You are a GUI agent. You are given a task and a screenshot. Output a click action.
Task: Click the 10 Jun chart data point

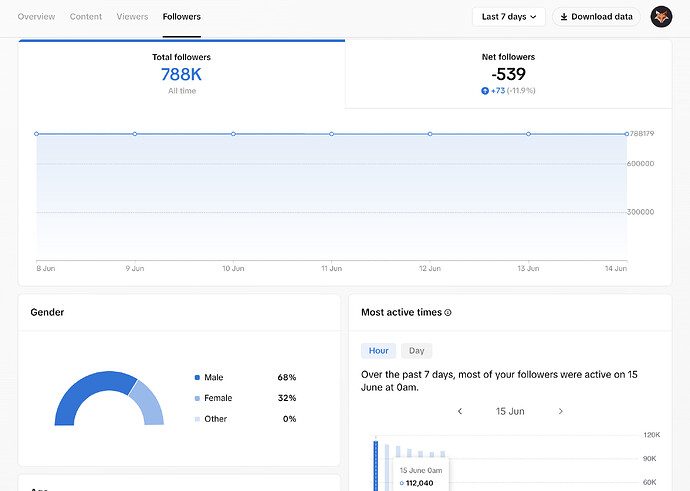pos(233,134)
